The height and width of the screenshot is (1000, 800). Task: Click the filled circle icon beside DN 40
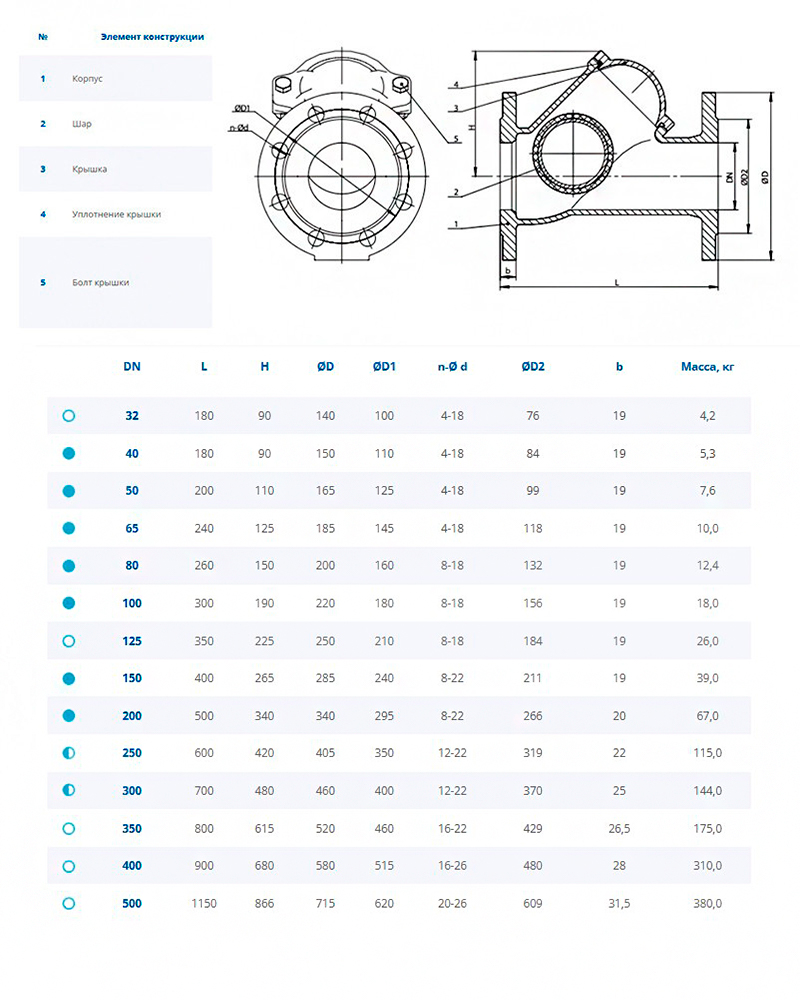point(69,453)
